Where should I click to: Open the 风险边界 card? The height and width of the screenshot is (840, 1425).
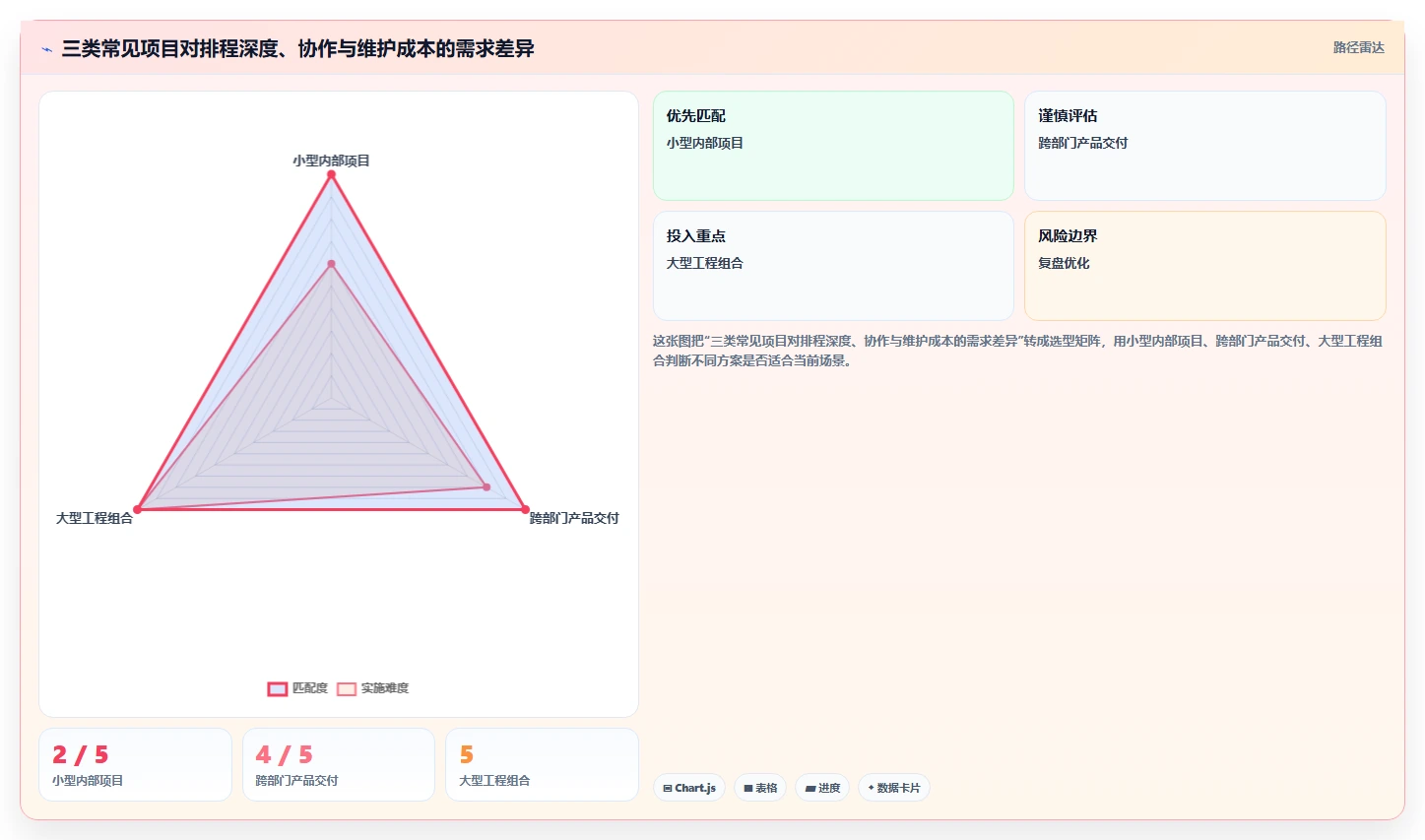[x=1205, y=266]
